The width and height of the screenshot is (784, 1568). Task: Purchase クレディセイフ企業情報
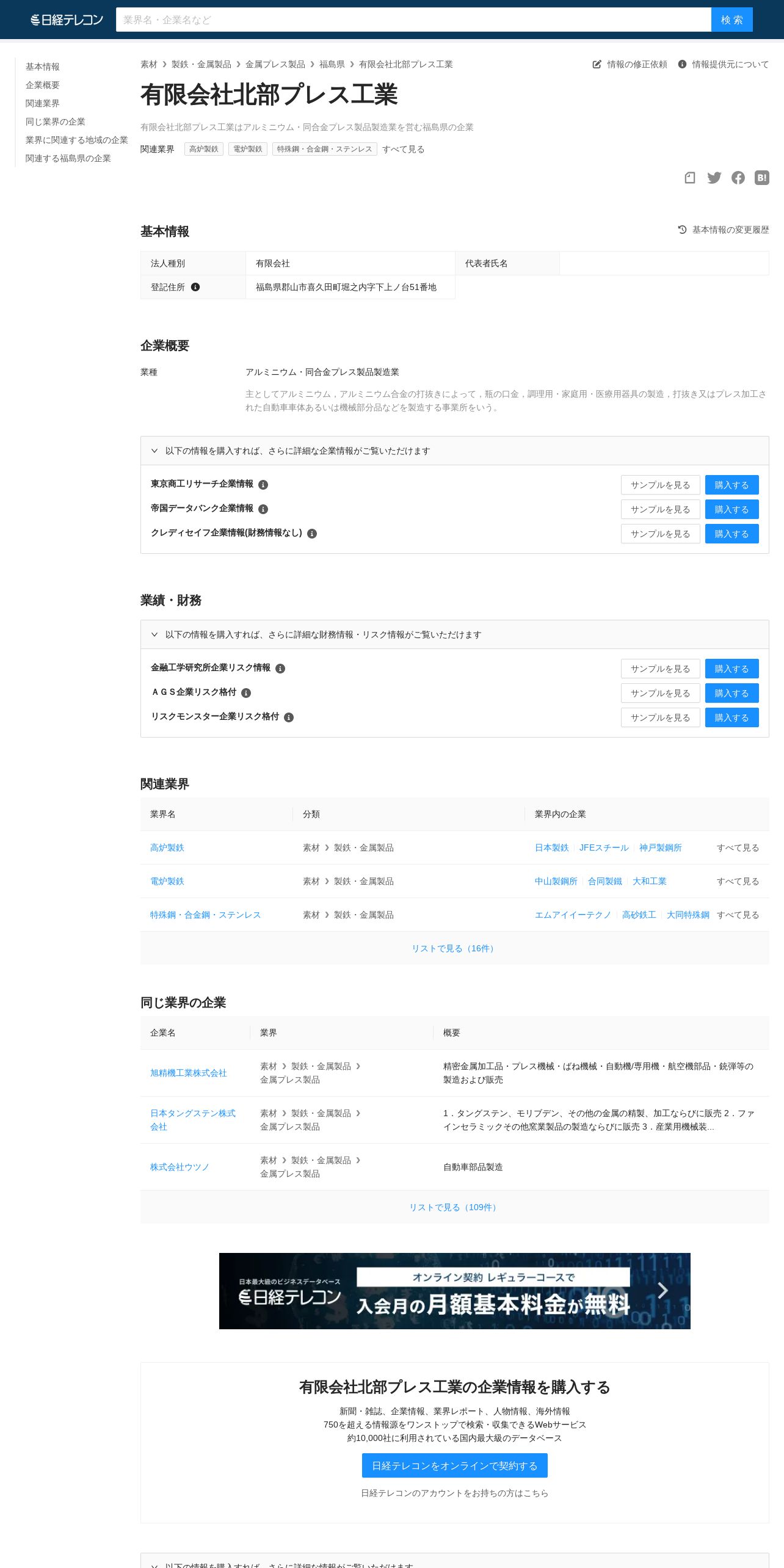tap(732, 534)
